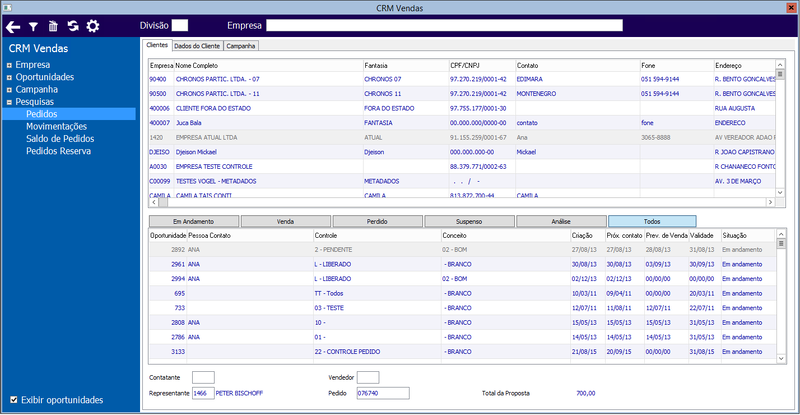Select client EMPRESA ATUAL LTDA
This screenshot has width=800, height=415.
pos(462,137)
